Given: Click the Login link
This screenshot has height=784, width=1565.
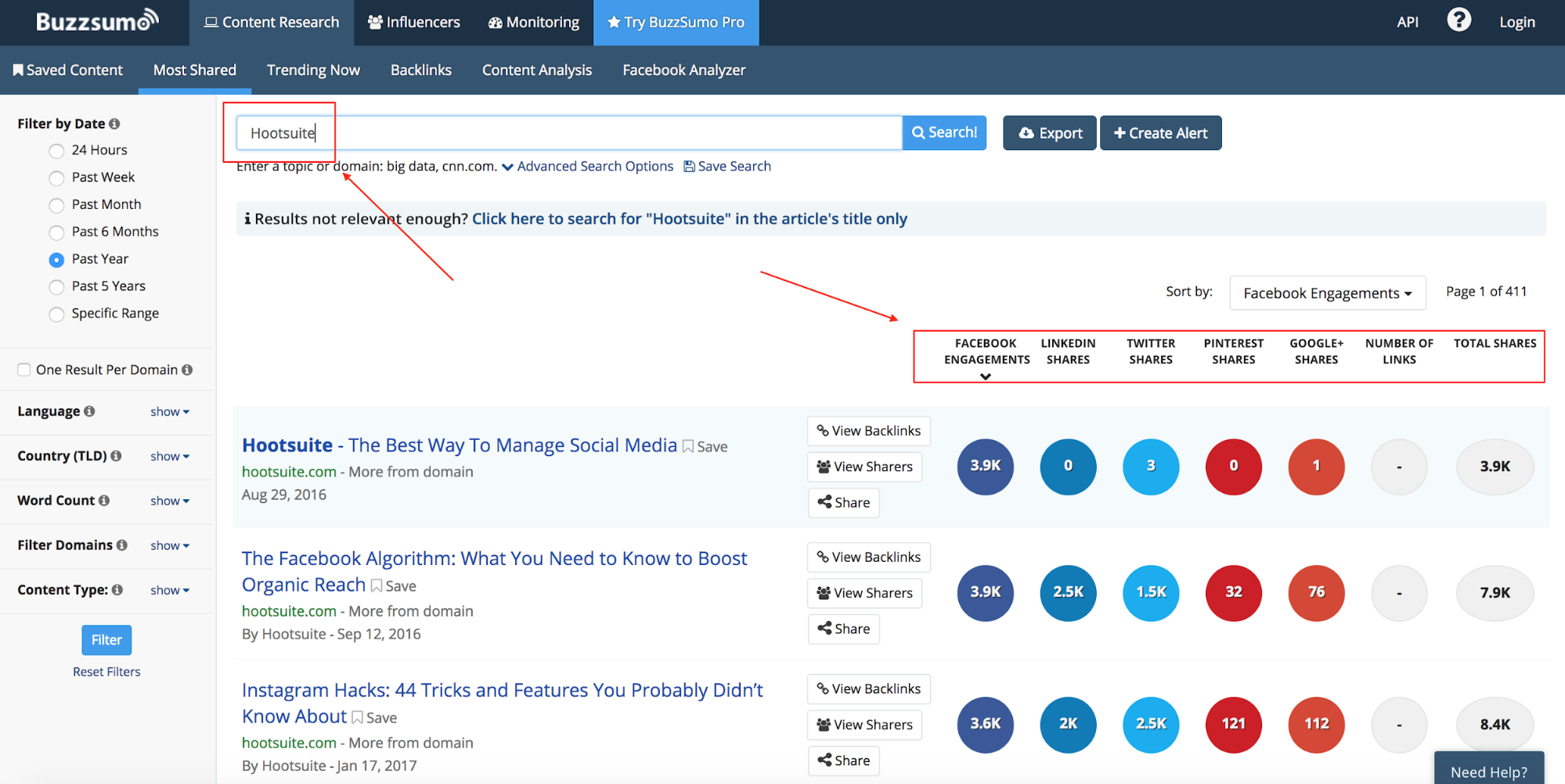Looking at the screenshot, I should (x=1517, y=23).
